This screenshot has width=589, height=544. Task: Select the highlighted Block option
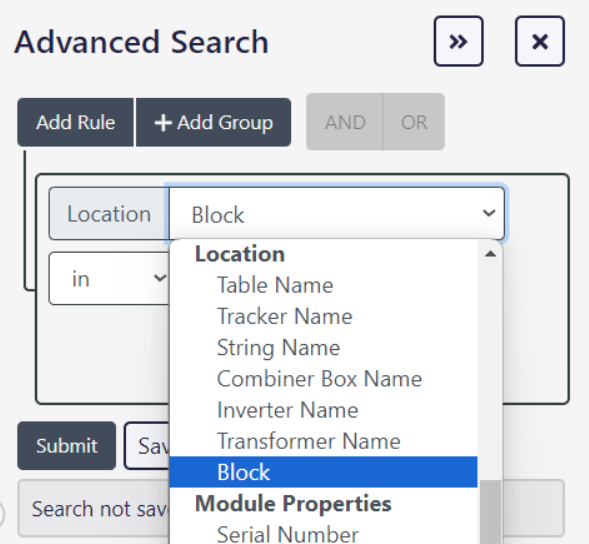pos(323,472)
